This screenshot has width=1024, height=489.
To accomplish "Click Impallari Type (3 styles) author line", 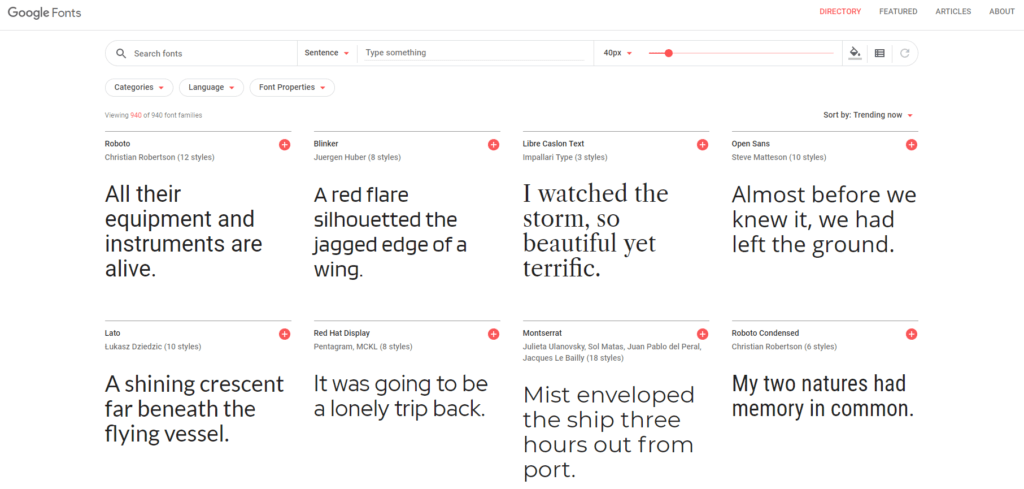I will coord(565,157).
